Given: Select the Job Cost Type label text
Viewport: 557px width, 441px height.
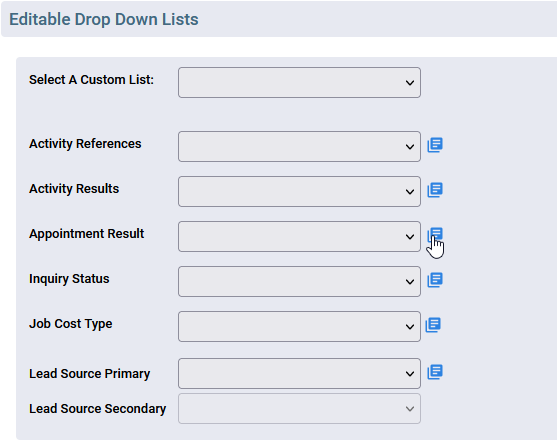Looking at the screenshot, I should tap(71, 324).
